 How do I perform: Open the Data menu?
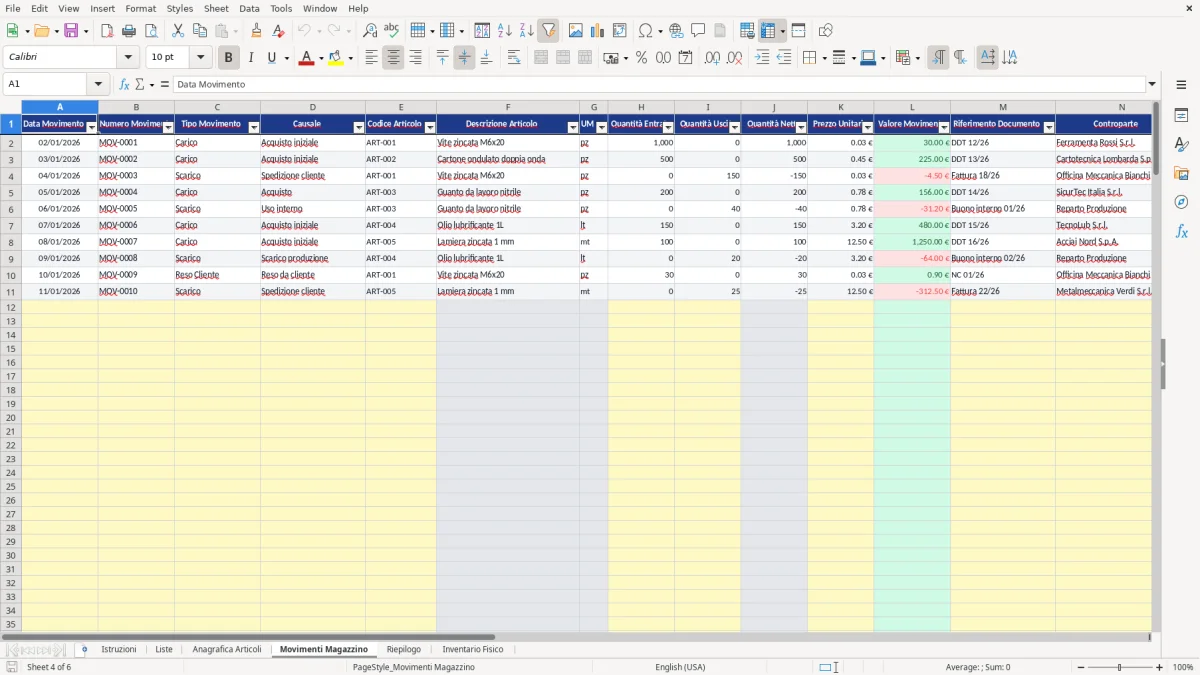click(x=249, y=8)
